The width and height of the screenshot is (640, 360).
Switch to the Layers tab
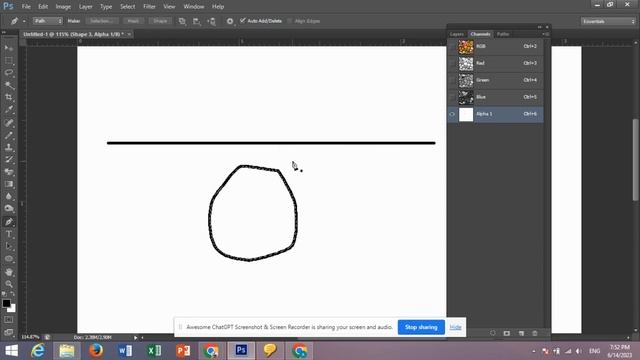[457, 34]
